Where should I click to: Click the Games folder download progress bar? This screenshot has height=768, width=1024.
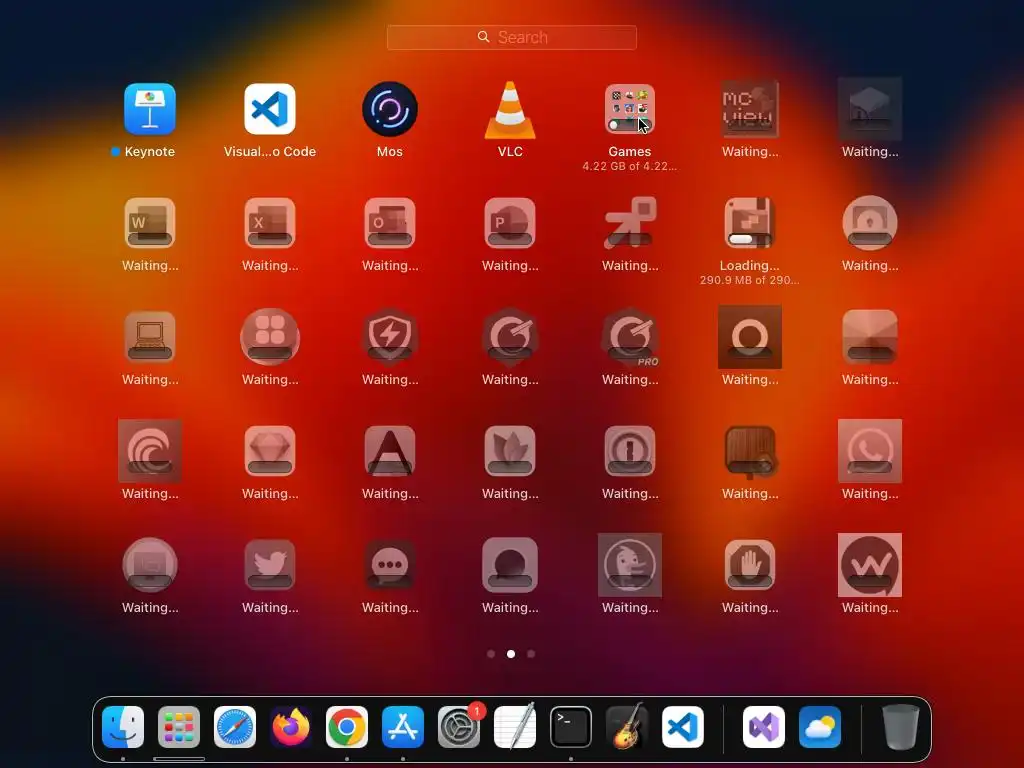[630, 124]
